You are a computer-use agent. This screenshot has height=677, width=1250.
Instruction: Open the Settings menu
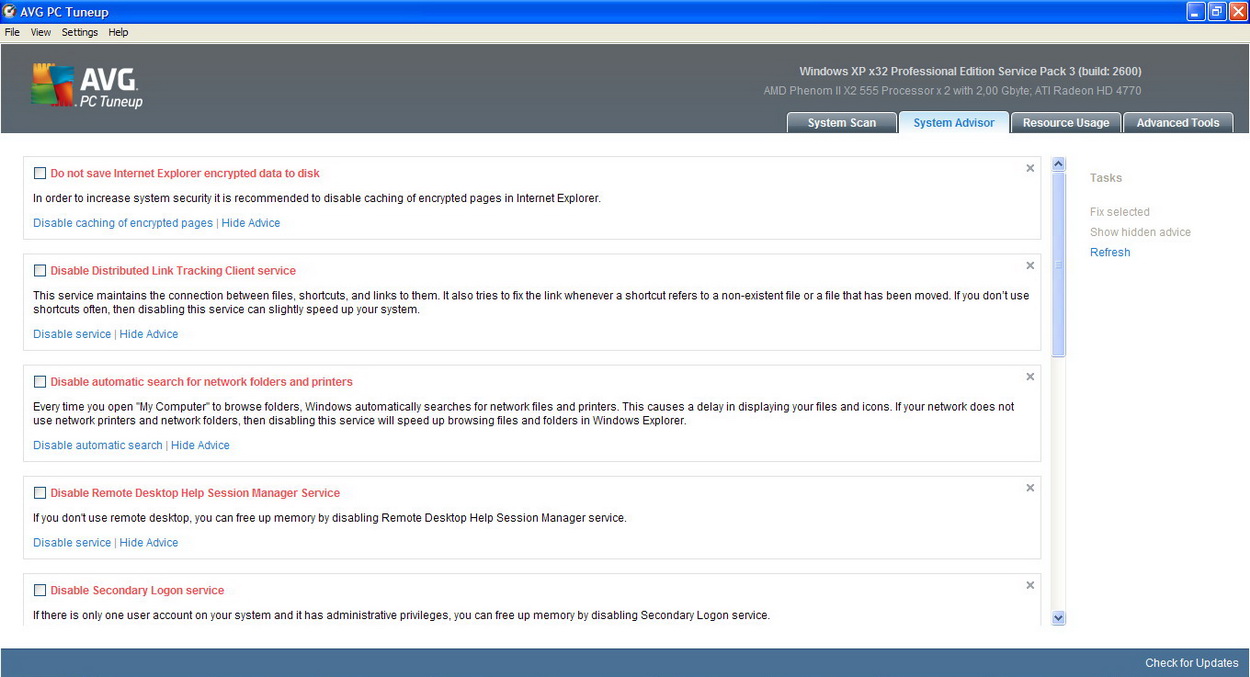point(80,32)
